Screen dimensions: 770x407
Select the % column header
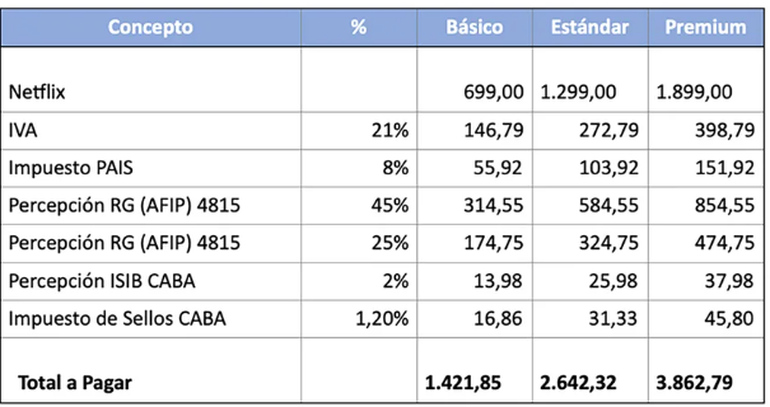pos(358,27)
